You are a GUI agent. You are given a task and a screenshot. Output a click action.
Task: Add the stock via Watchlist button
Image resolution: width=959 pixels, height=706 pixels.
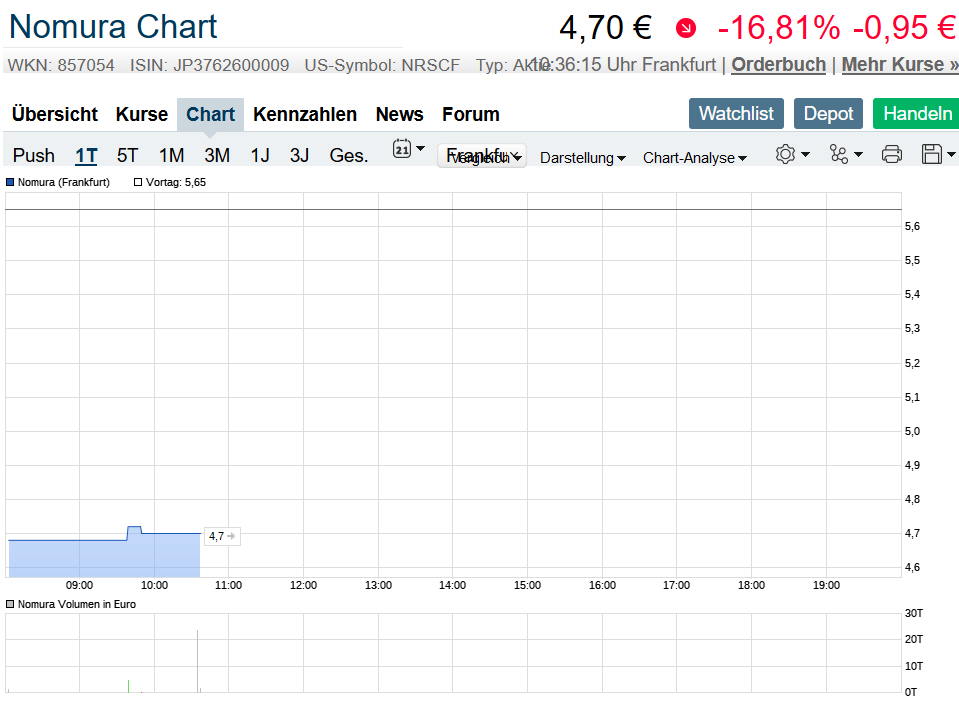(736, 113)
